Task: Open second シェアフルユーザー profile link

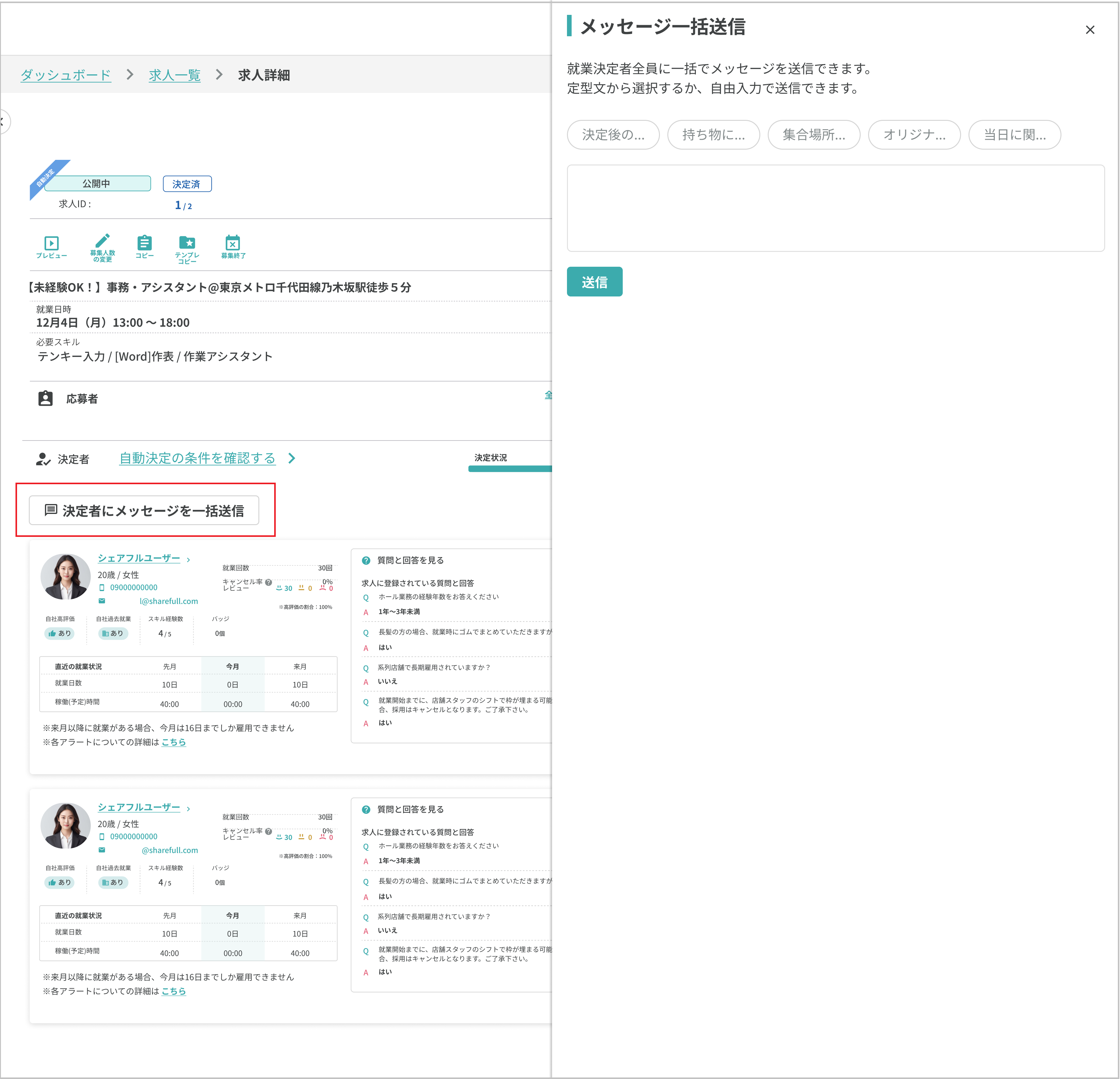Action: [139, 807]
